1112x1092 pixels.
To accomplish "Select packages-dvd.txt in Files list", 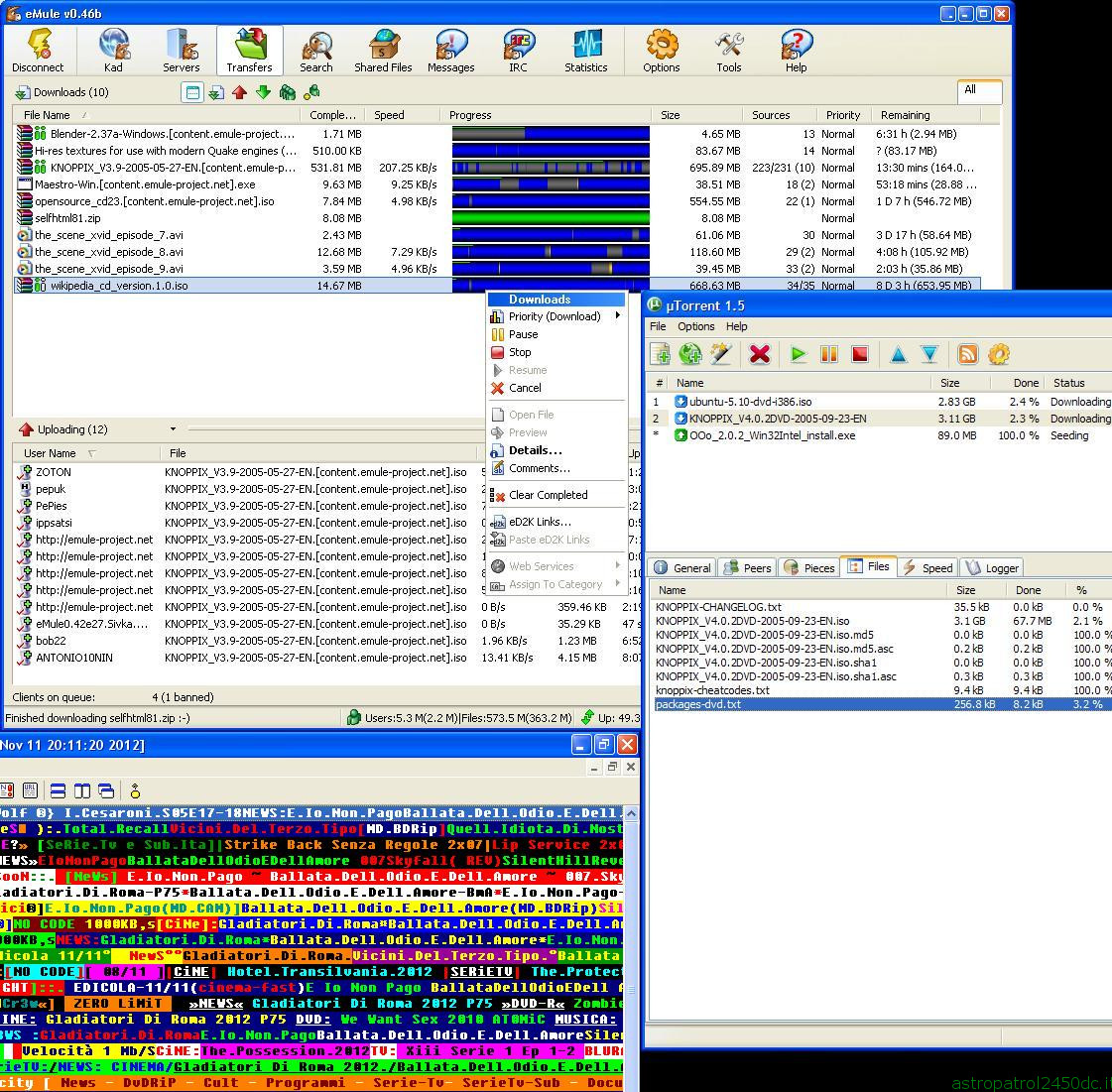I will tap(882, 704).
